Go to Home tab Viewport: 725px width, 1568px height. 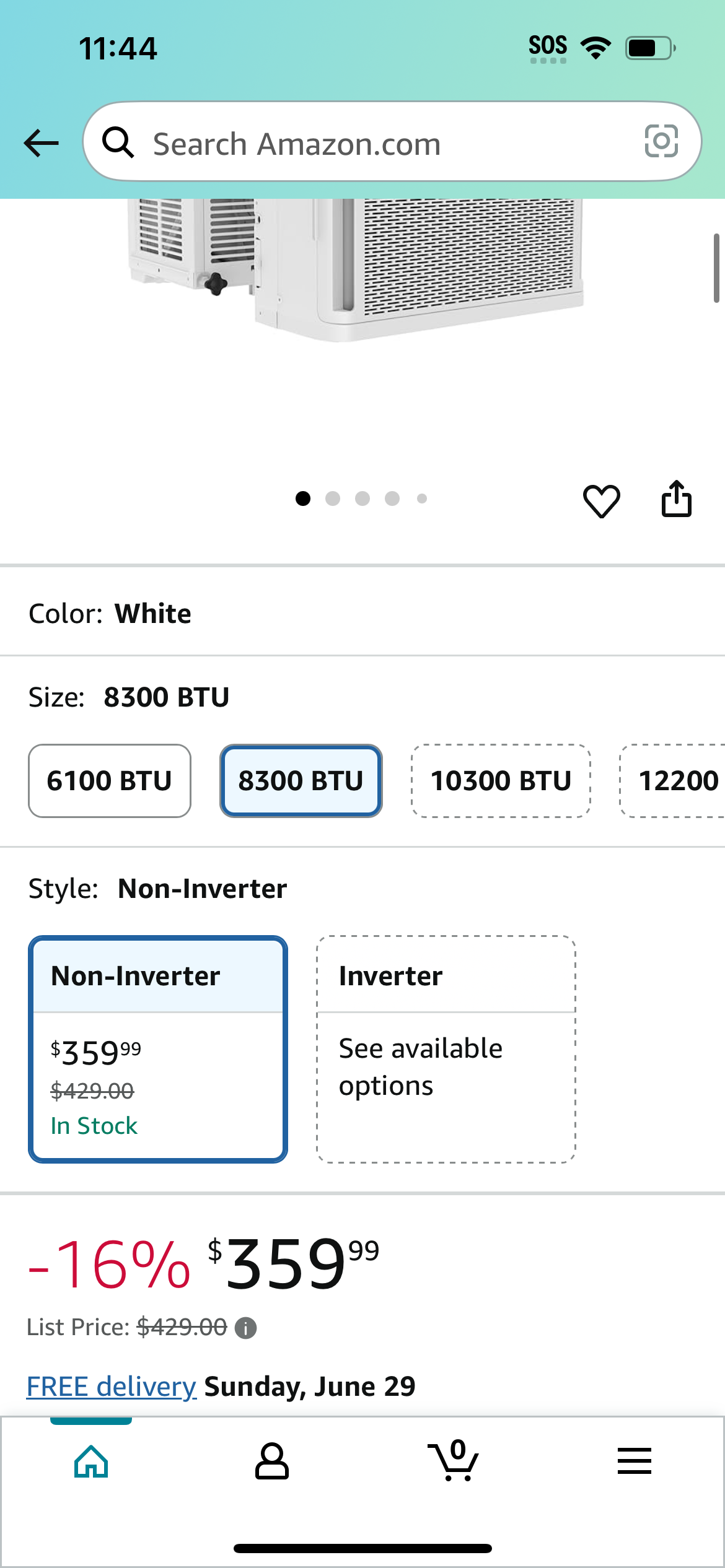pyautogui.click(x=91, y=1461)
